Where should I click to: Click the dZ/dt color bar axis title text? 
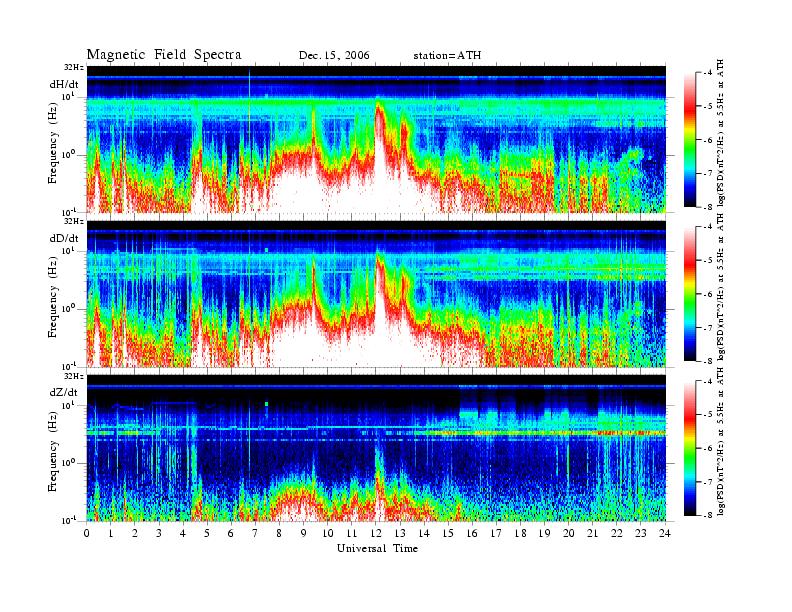[720, 441]
